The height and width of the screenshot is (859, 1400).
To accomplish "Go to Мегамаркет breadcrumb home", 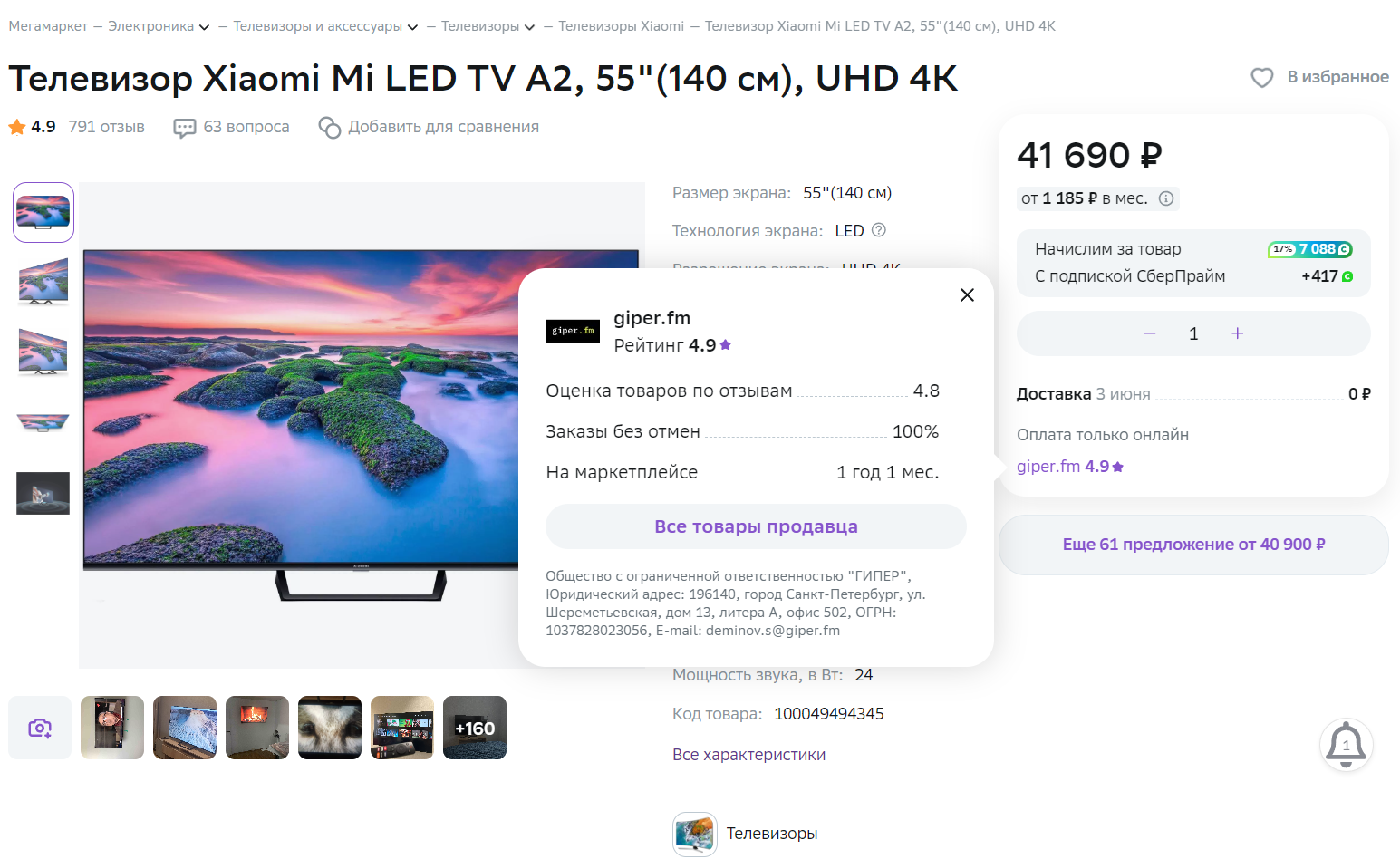I will [48, 26].
